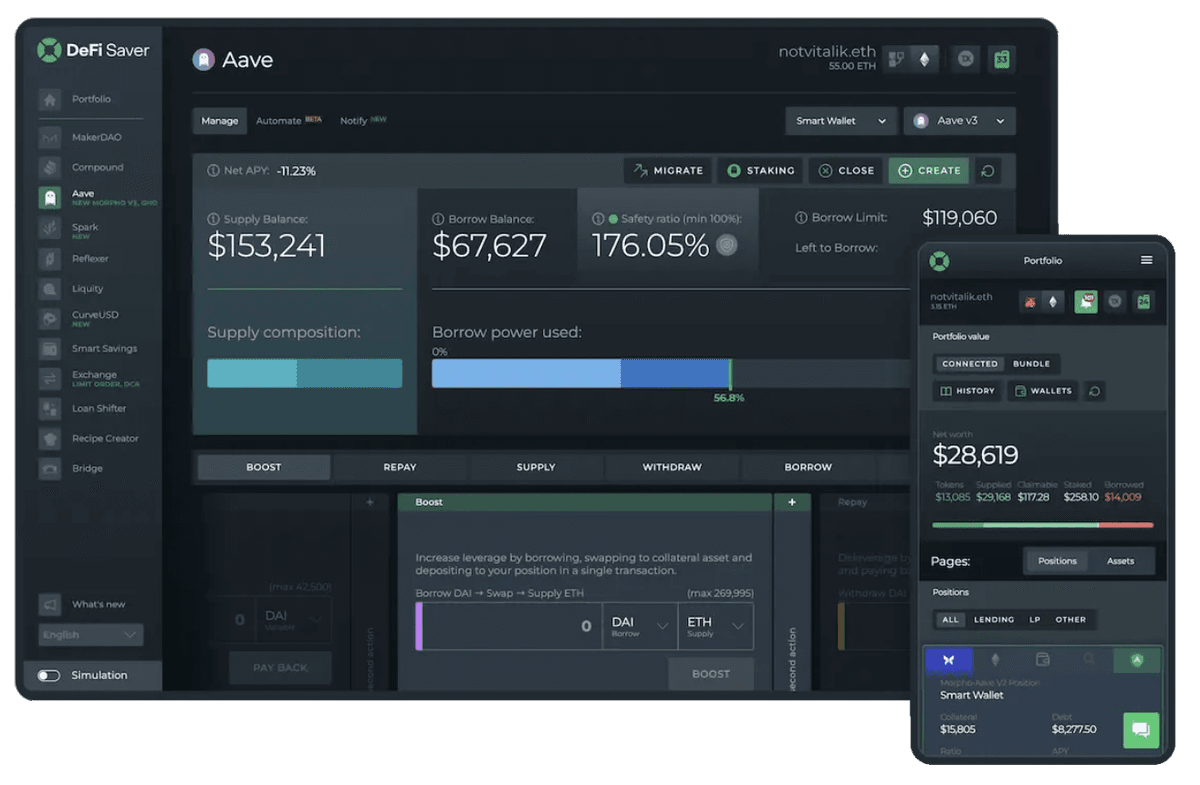Select the REPAY action tab

pos(400,467)
